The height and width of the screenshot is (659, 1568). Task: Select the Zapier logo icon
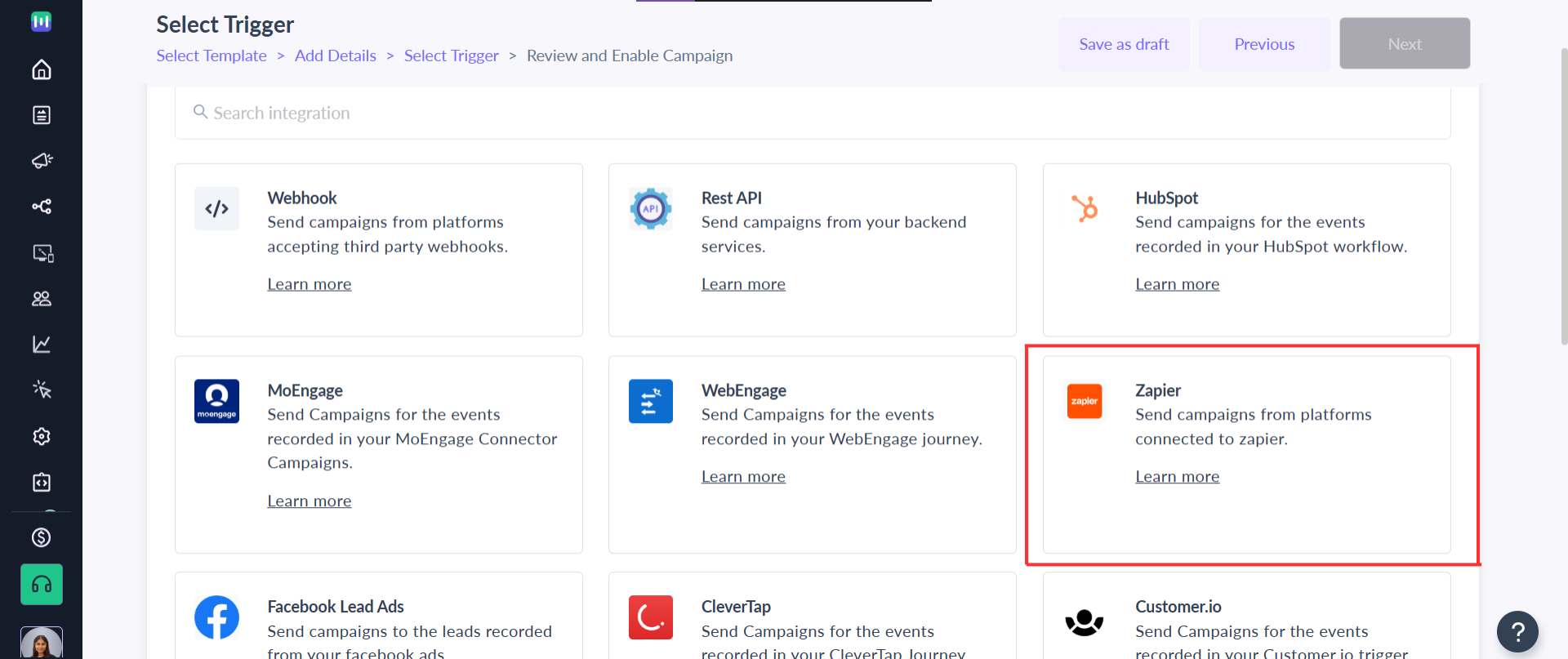[x=1085, y=401]
